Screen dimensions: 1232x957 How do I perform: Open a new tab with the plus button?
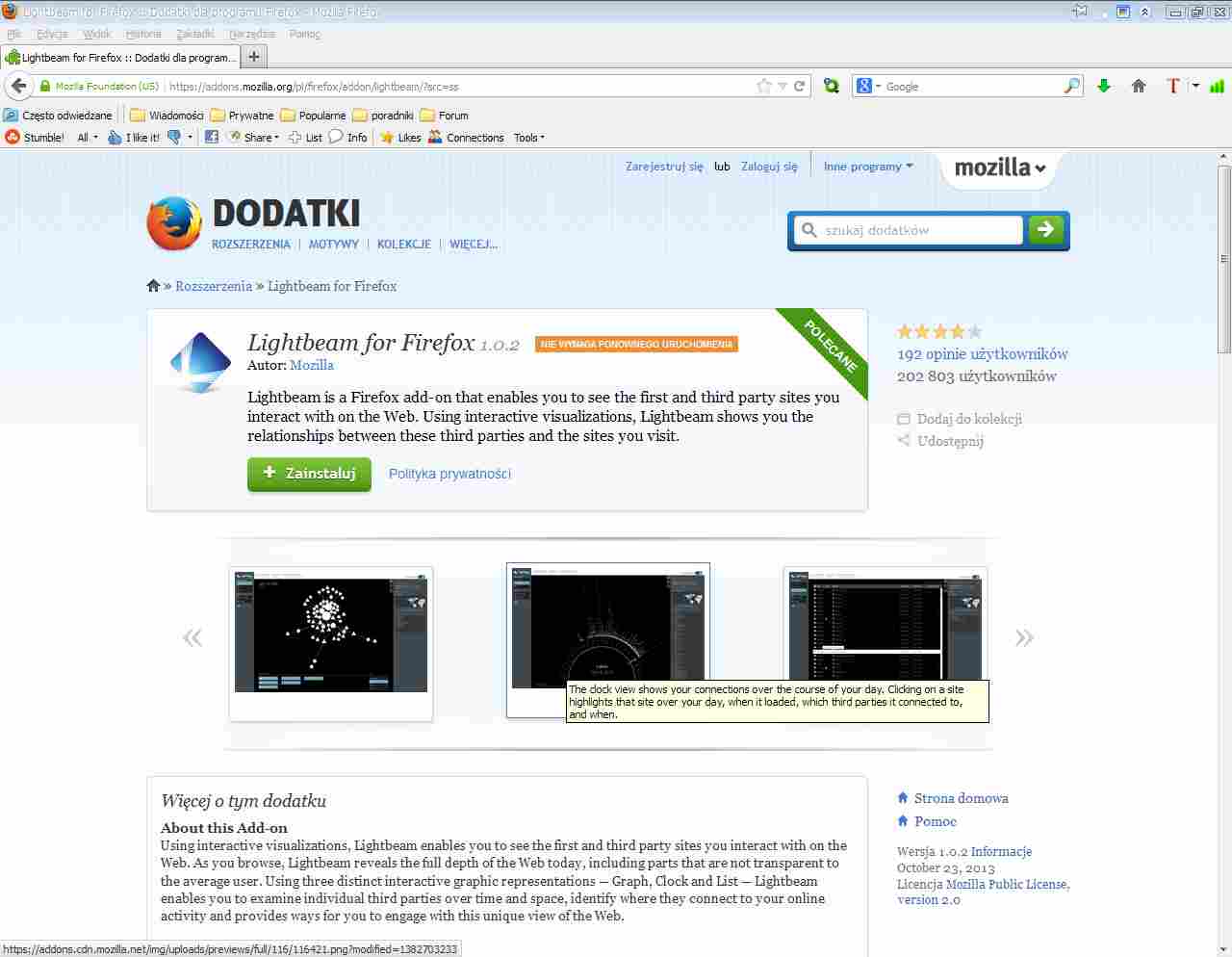254,57
